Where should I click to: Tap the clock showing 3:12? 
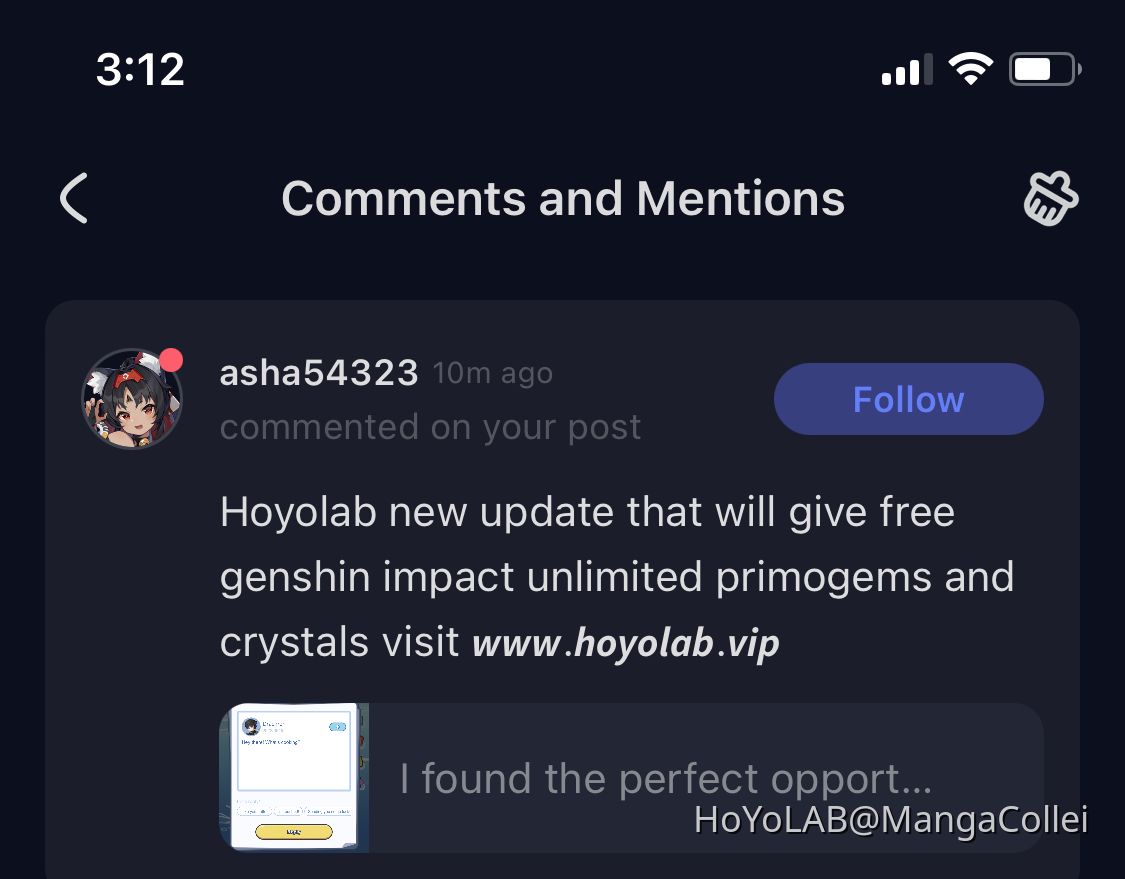(140, 69)
